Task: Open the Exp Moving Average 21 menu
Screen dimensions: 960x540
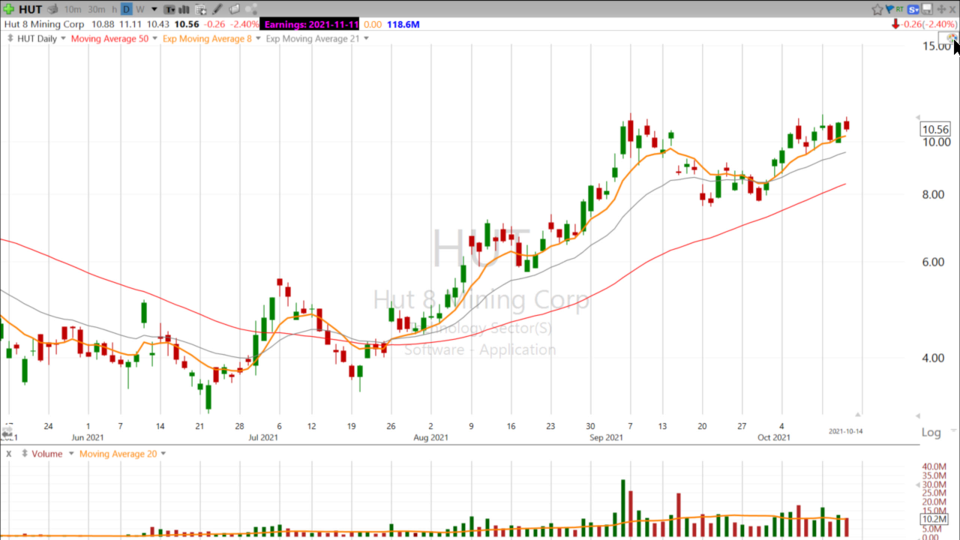Action: click(365, 38)
